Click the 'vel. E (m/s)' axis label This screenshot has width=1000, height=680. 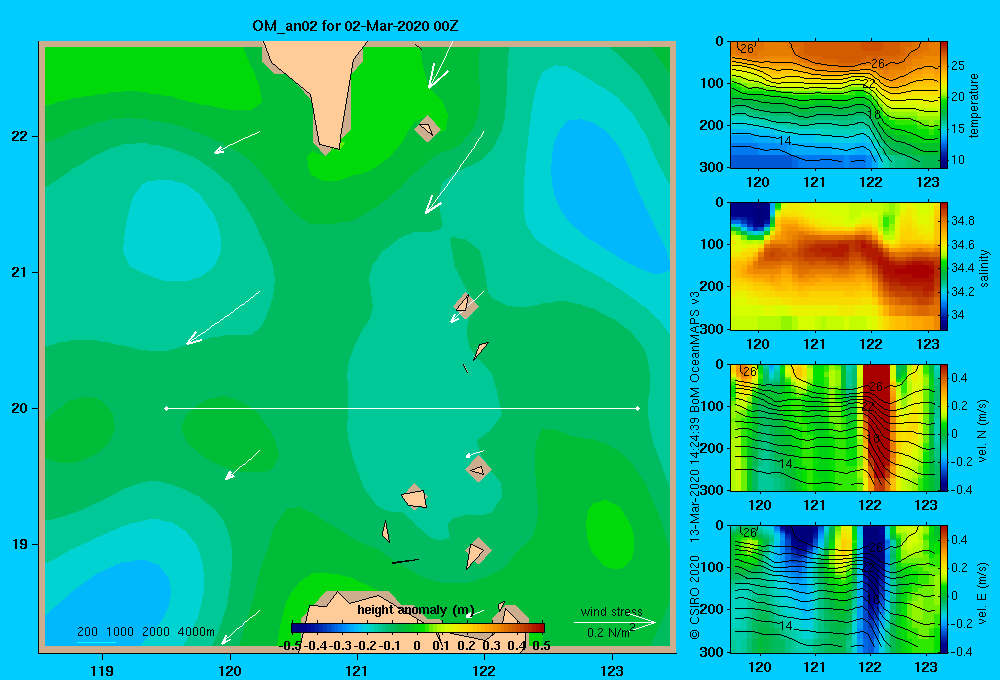pyautogui.click(x=983, y=593)
